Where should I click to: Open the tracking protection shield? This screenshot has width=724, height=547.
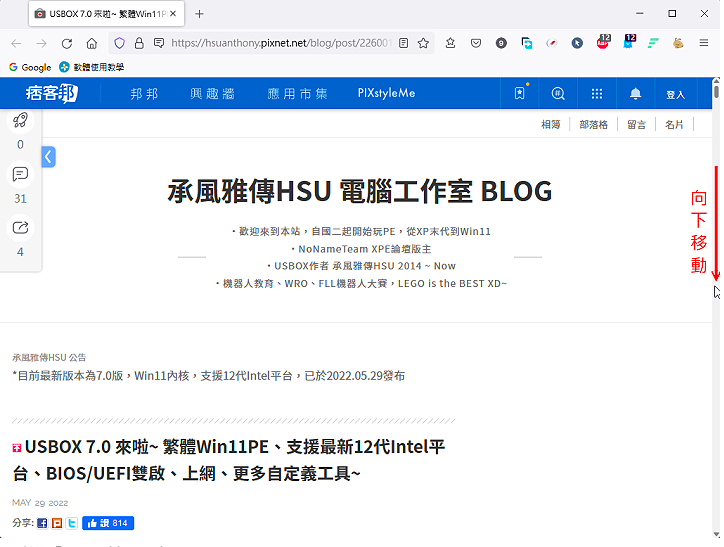[x=120, y=43]
